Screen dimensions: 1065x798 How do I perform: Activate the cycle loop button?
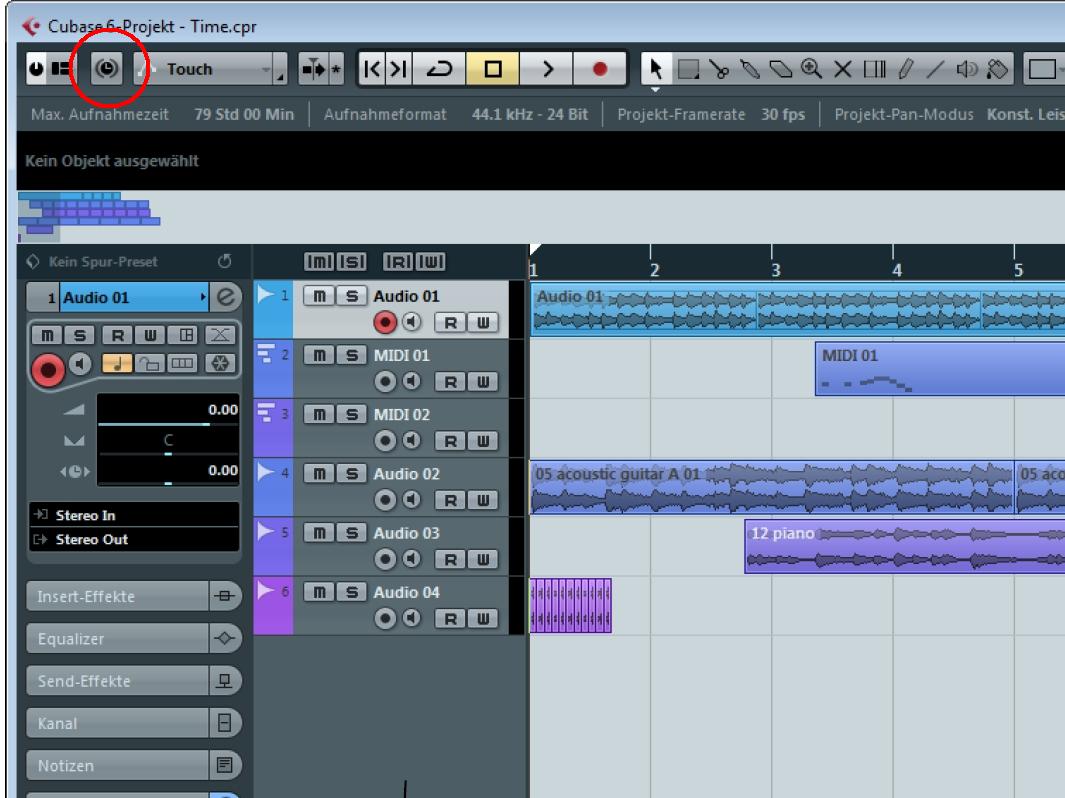439,69
